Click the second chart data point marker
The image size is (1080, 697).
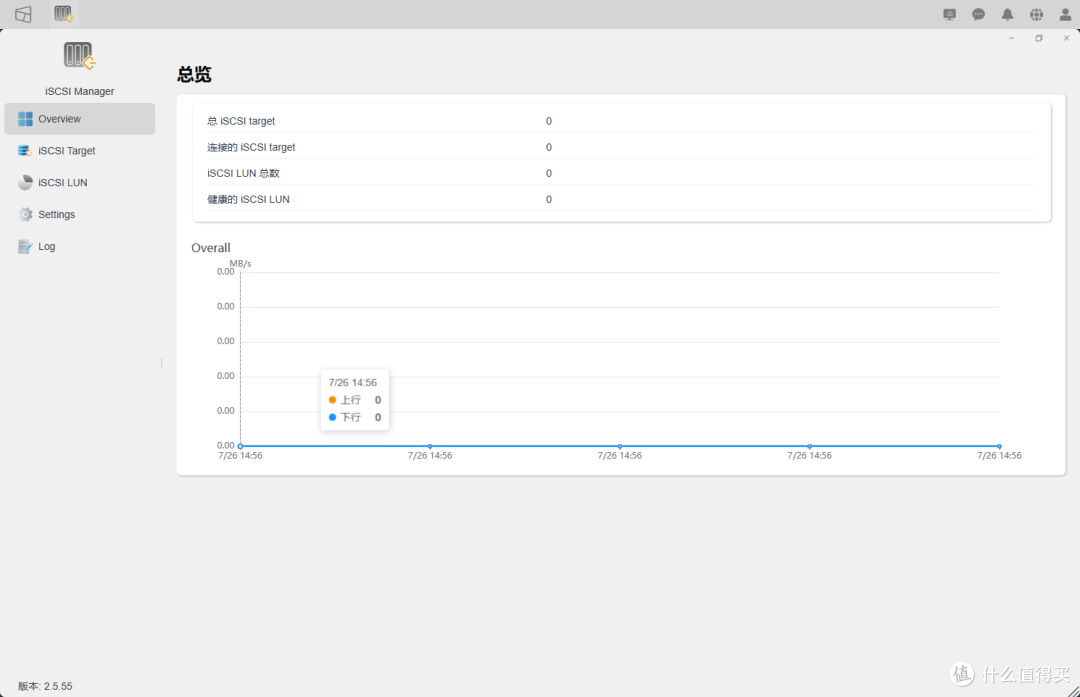coord(430,446)
